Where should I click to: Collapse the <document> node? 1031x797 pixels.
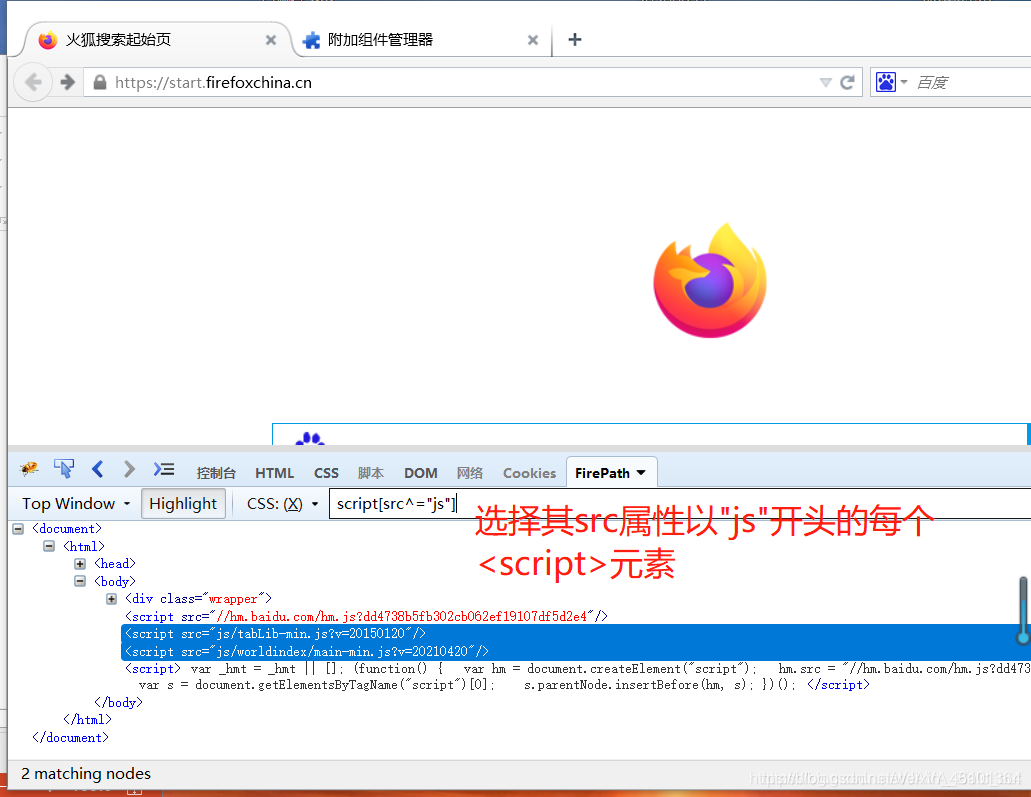coord(18,529)
